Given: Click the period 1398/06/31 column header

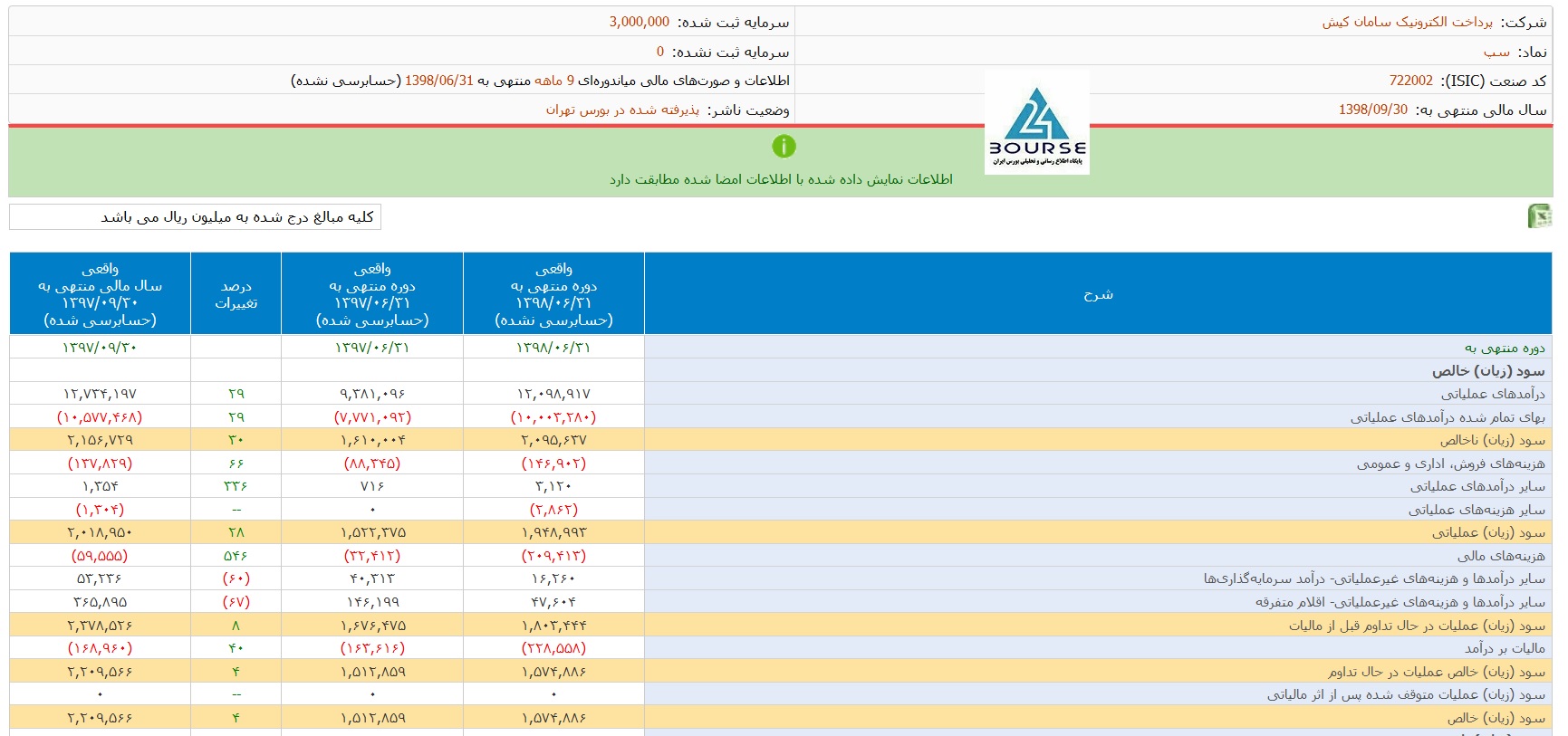Looking at the screenshot, I should pyautogui.click(x=553, y=294).
